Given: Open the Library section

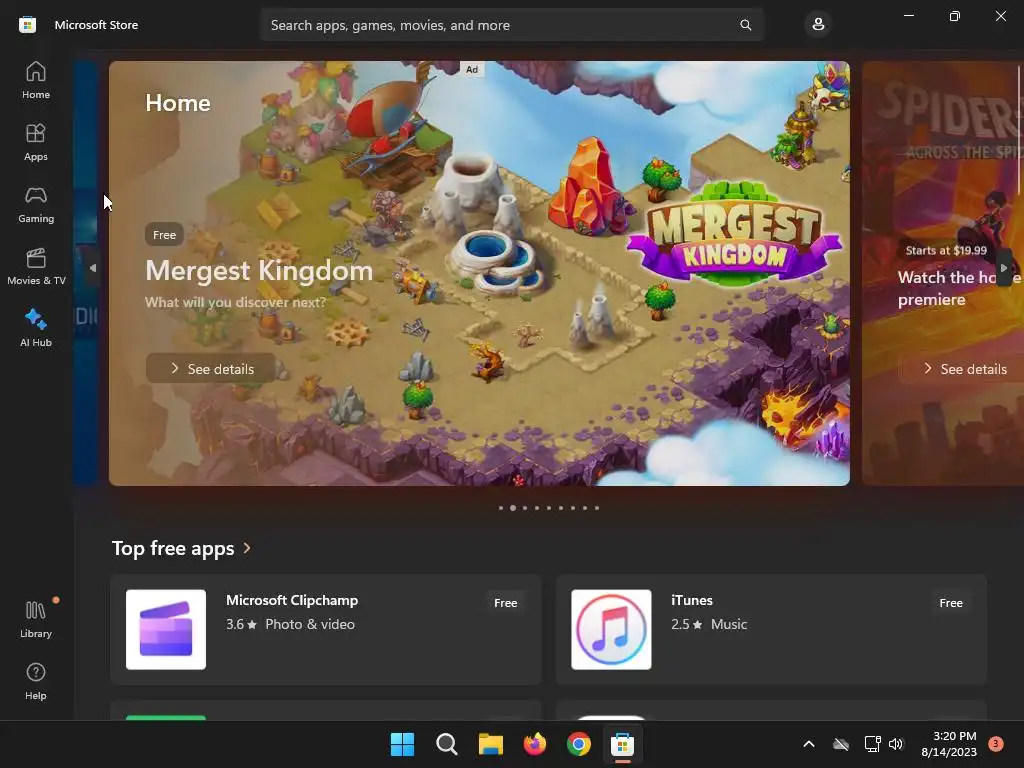Looking at the screenshot, I should 36,619.
